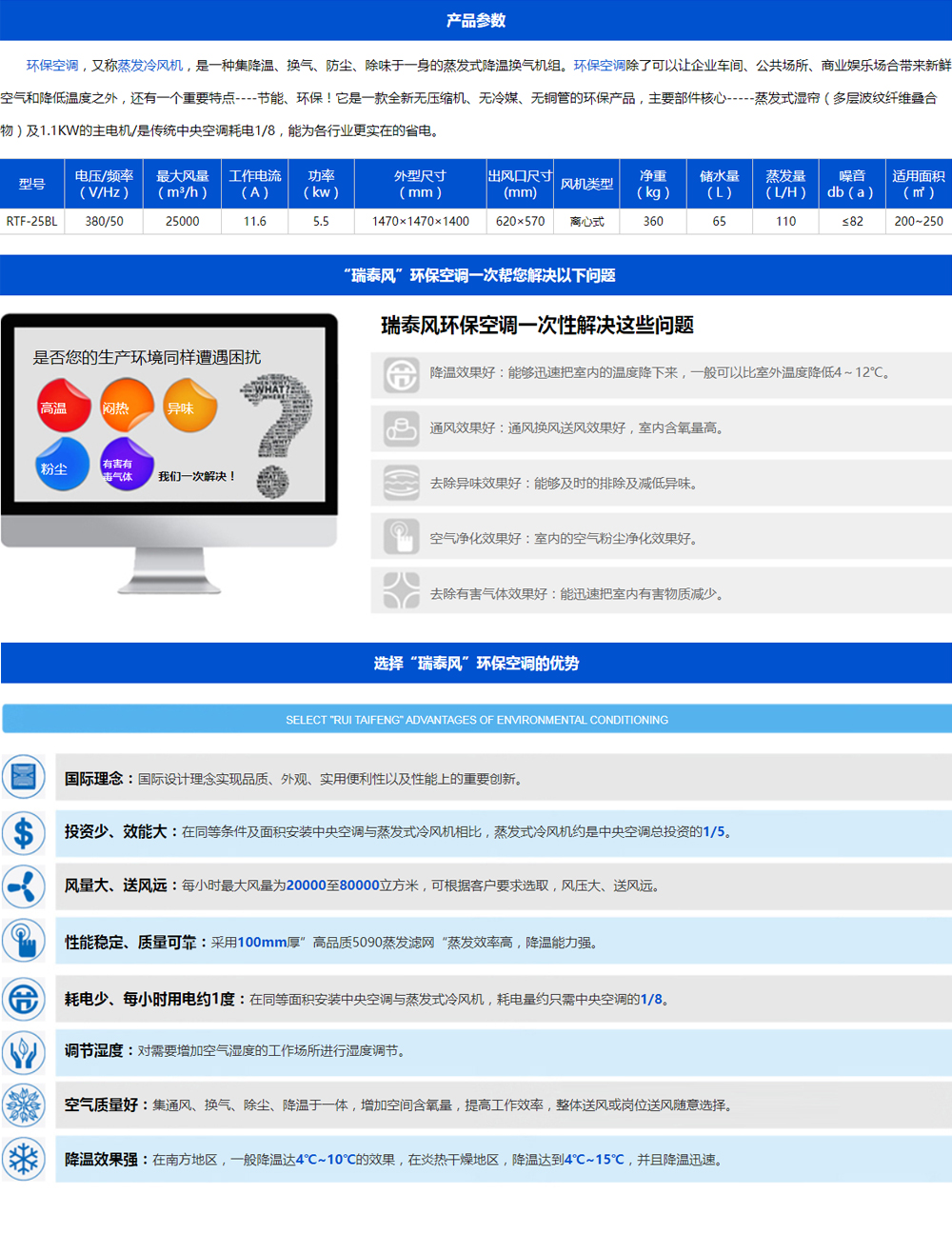Click the 选择“瑞泰风”环保空调的优势 header bar
The width and height of the screenshot is (952, 1253).
click(x=476, y=664)
